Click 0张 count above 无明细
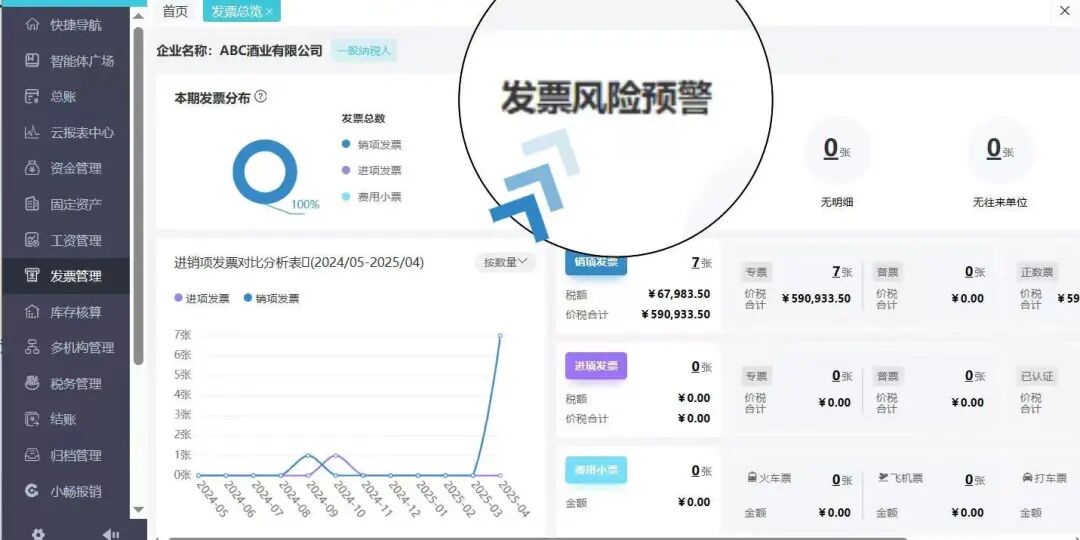Viewport: 1080px width, 540px height. (837, 149)
